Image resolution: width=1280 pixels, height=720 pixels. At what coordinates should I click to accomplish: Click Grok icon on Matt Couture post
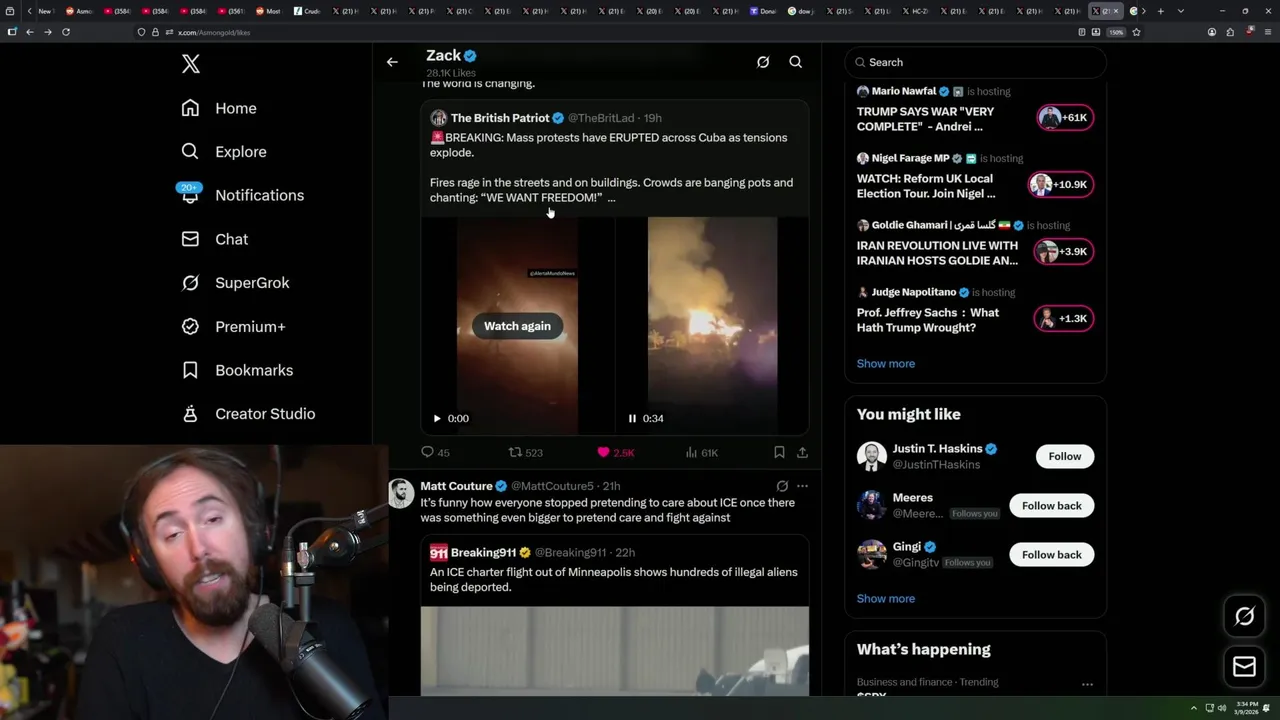(x=782, y=486)
